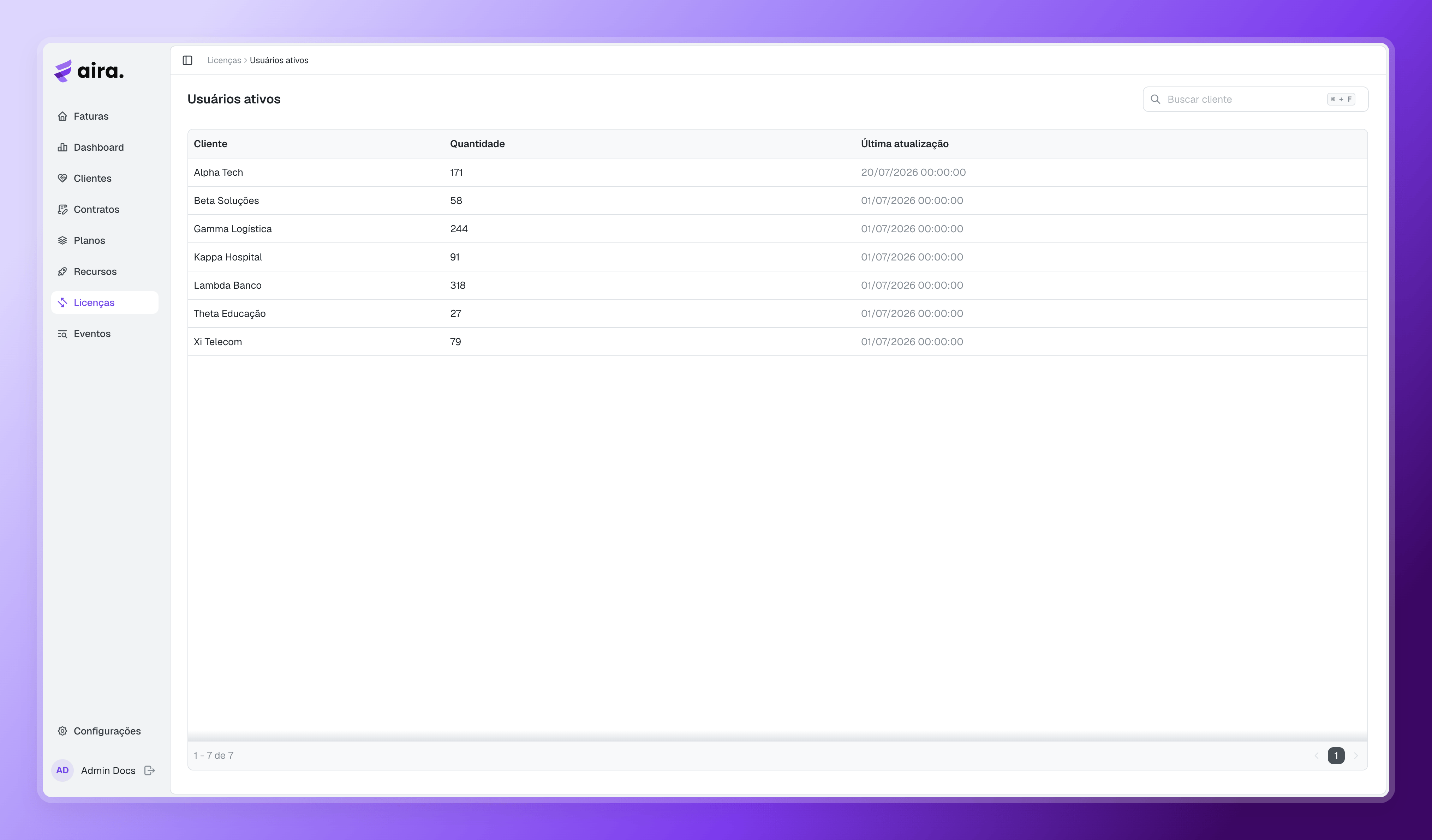Screen dimensions: 1432x840
Task: Sort by the Cliente column header
Action: click(x=210, y=144)
